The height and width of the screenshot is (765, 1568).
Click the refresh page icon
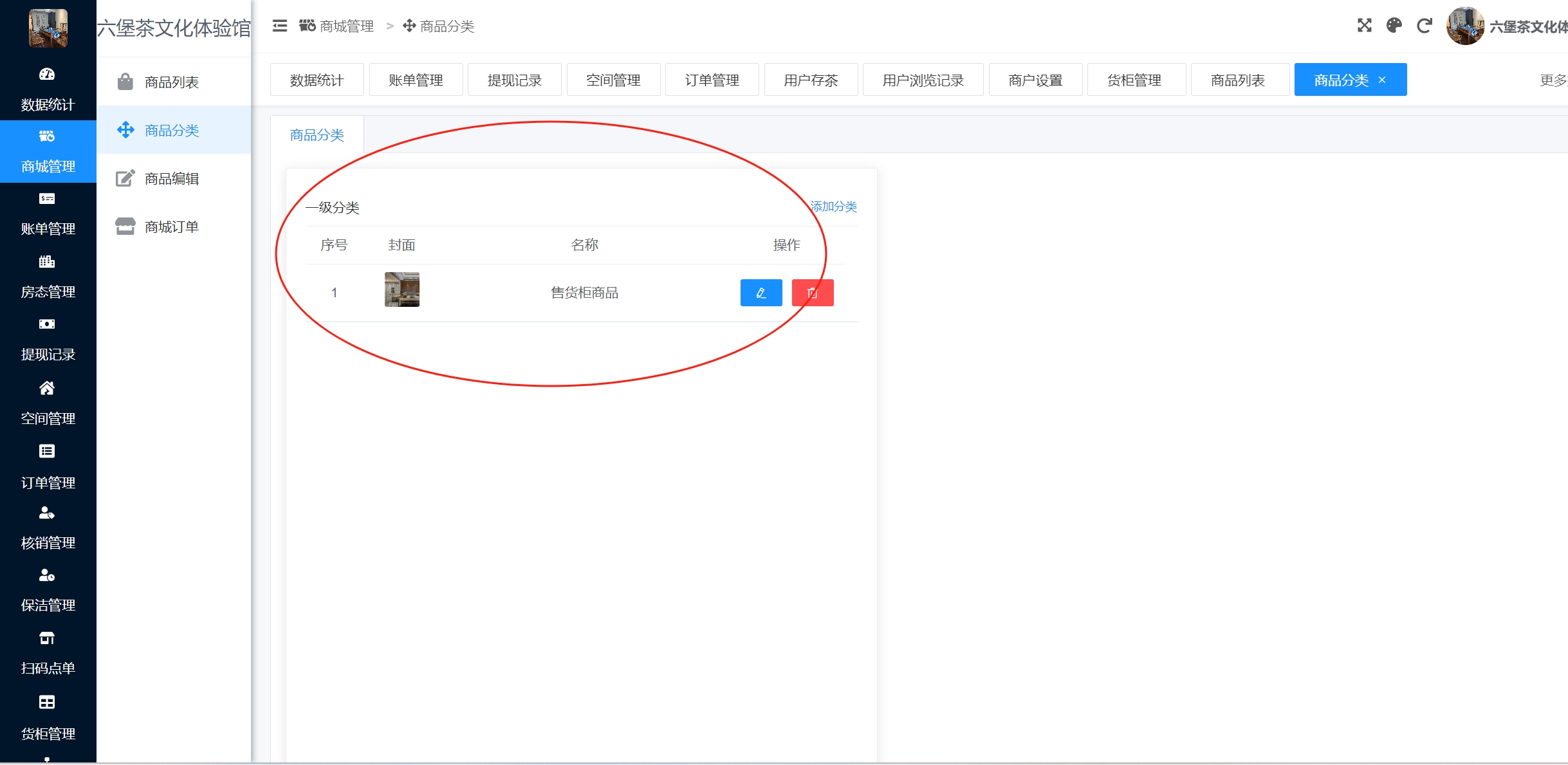pyautogui.click(x=1424, y=26)
